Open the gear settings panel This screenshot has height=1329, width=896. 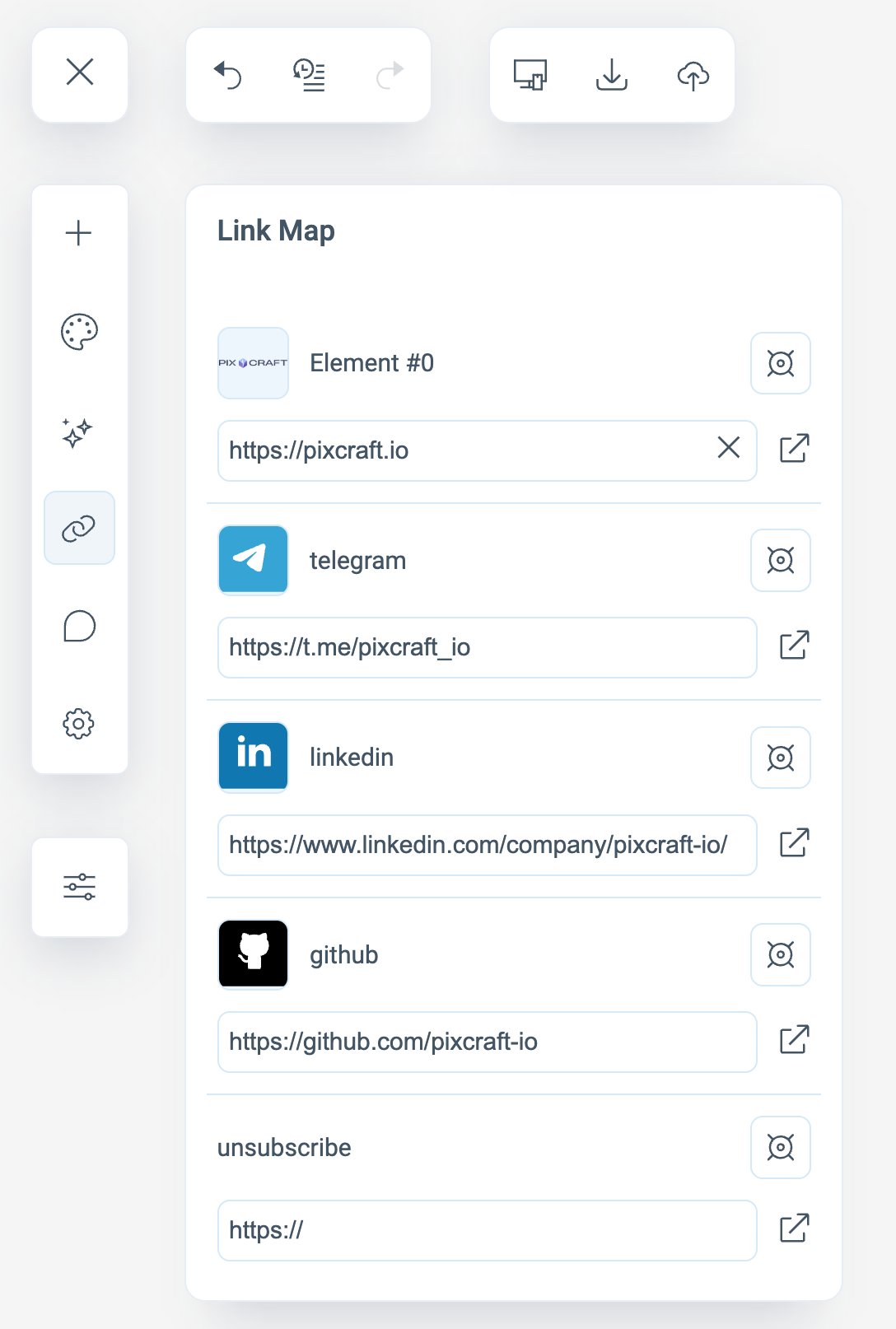click(x=79, y=725)
